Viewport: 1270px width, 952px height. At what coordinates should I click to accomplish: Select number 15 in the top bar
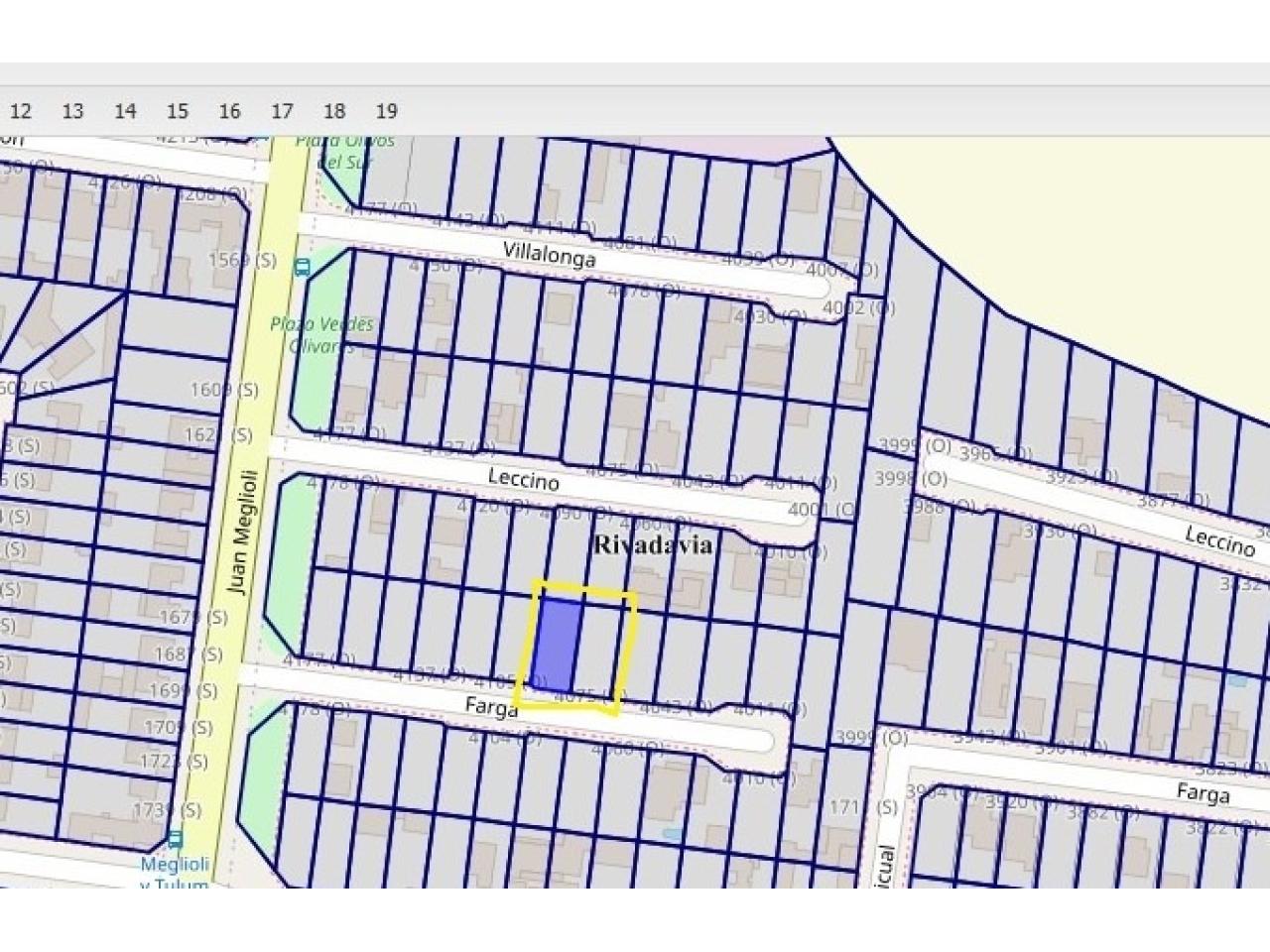click(x=178, y=111)
